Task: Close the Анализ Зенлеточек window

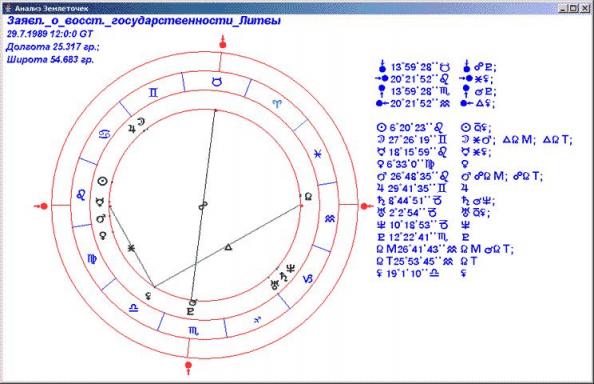Action: pos(585,8)
